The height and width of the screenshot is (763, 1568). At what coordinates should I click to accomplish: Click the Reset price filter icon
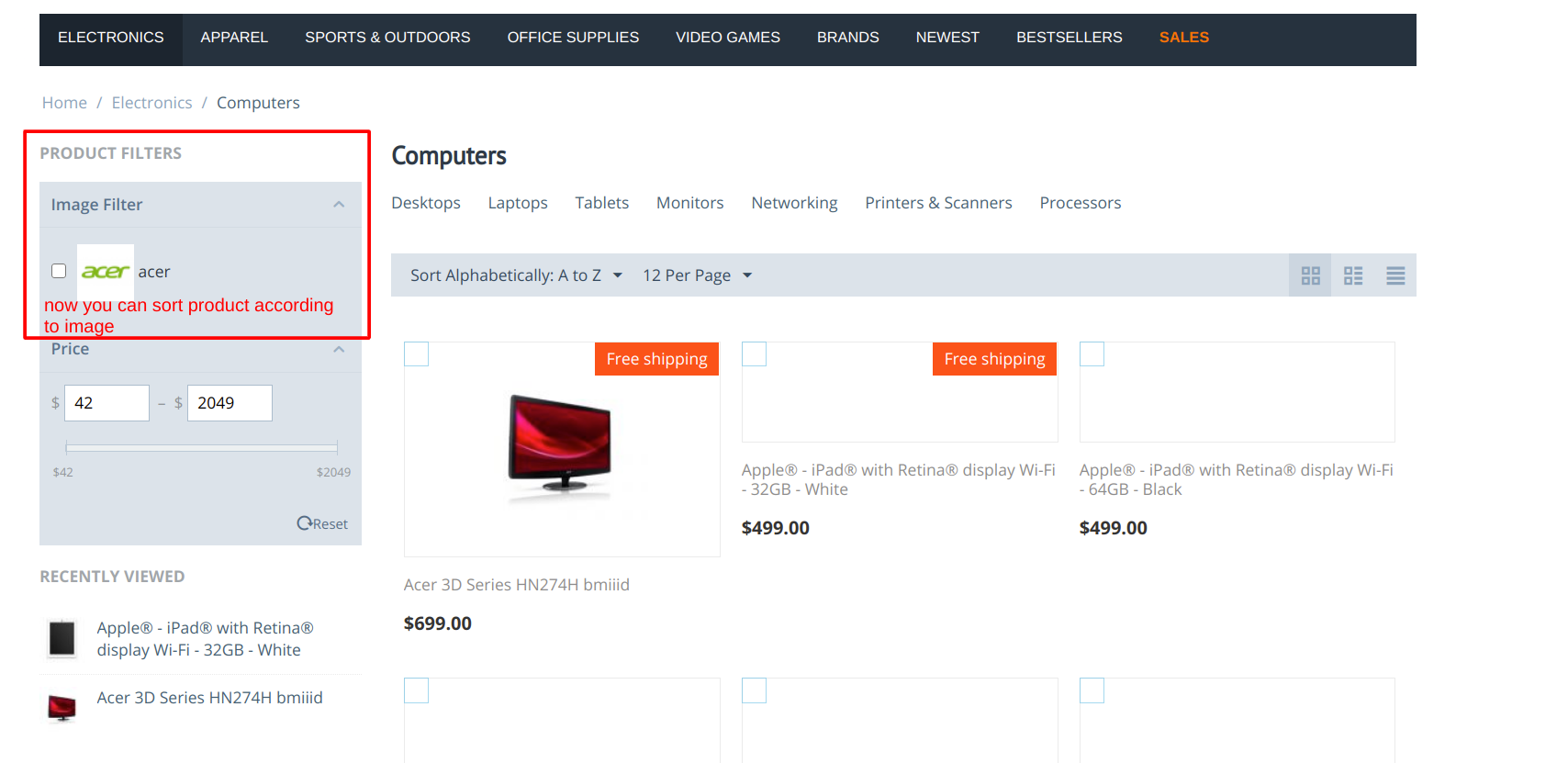(x=304, y=523)
